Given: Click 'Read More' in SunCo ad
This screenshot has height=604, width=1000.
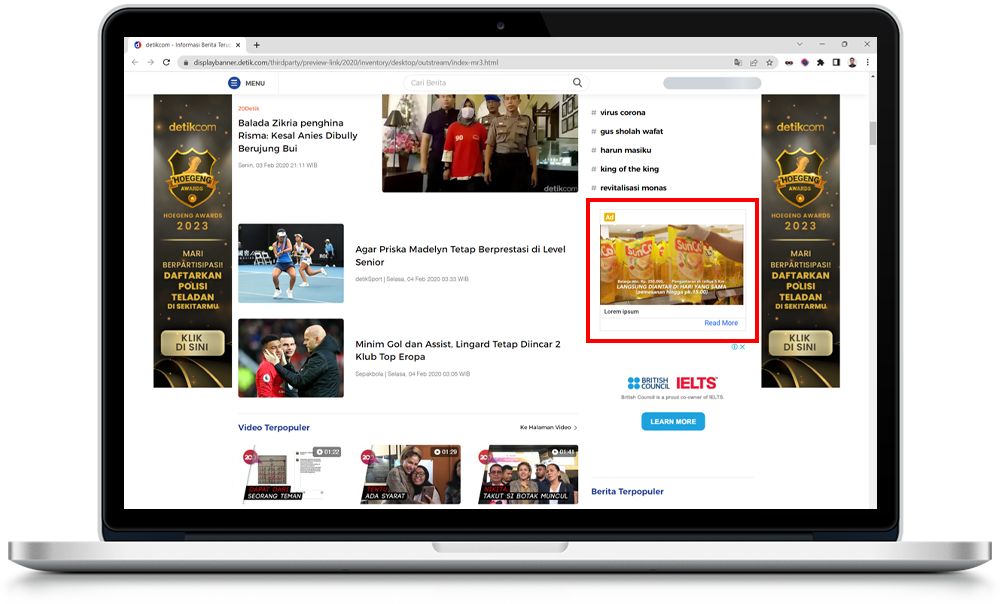Looking at the screenshot, I should tap(720, 323).
